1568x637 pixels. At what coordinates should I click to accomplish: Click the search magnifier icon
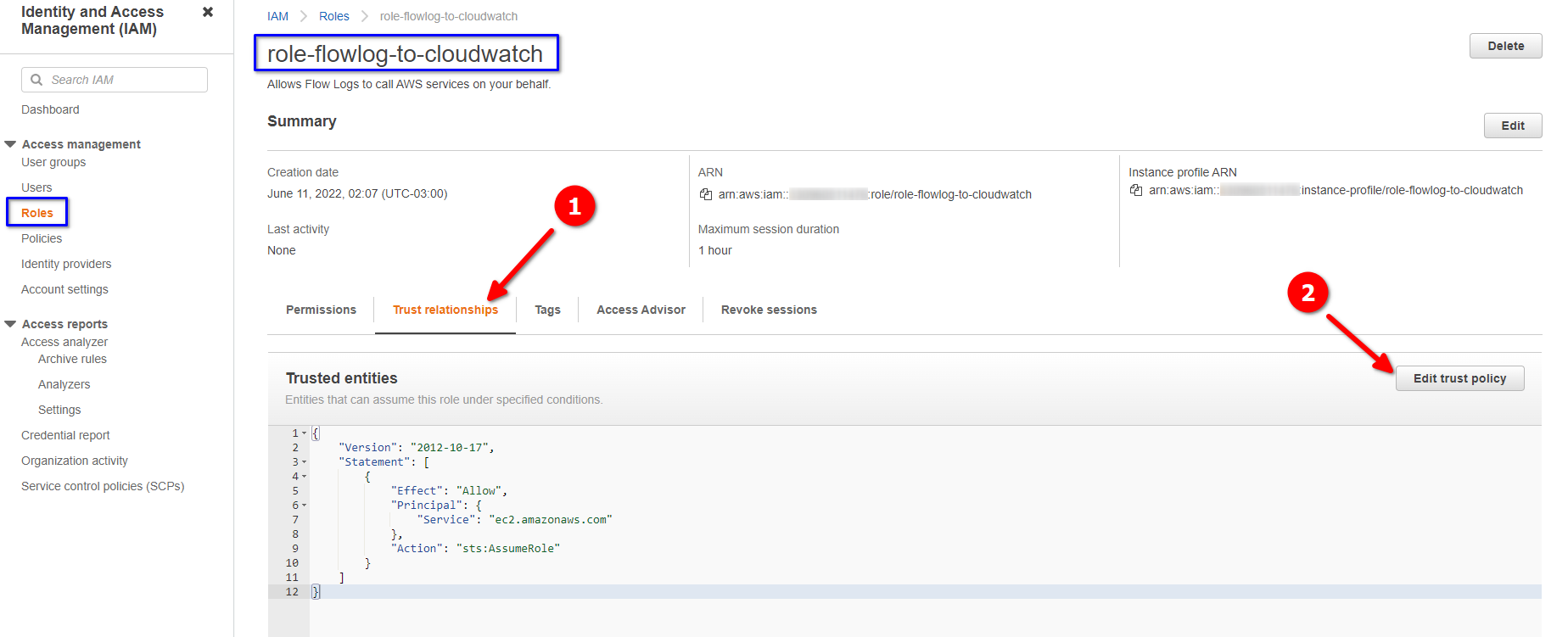[x=36, y=80]
